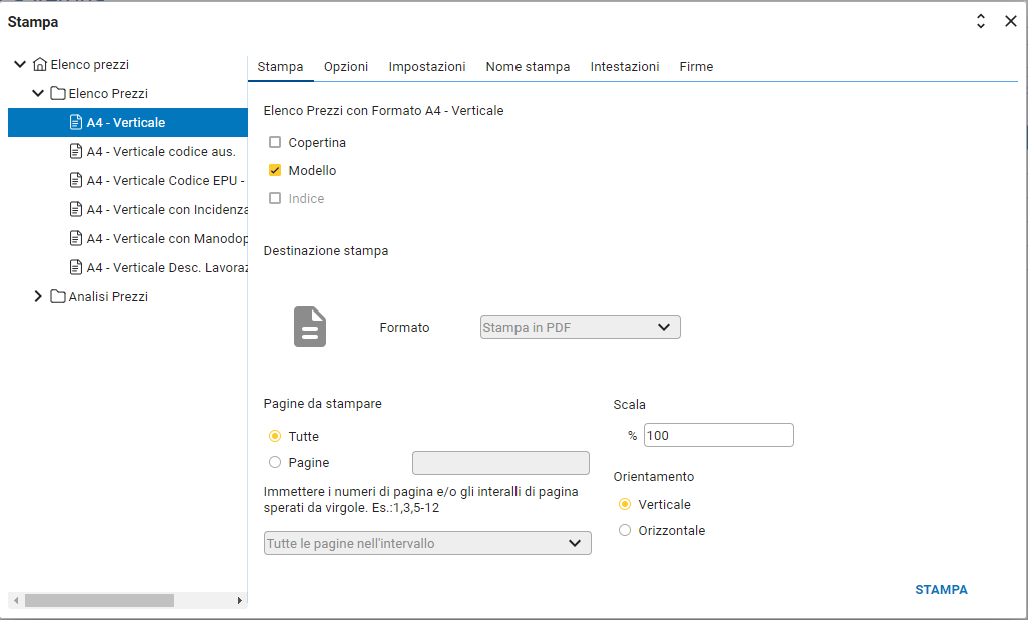The image size is (1028, 620).
Task: Click document icon of A4 - Verticale codice aus.
Action: (x=76, y=152)
